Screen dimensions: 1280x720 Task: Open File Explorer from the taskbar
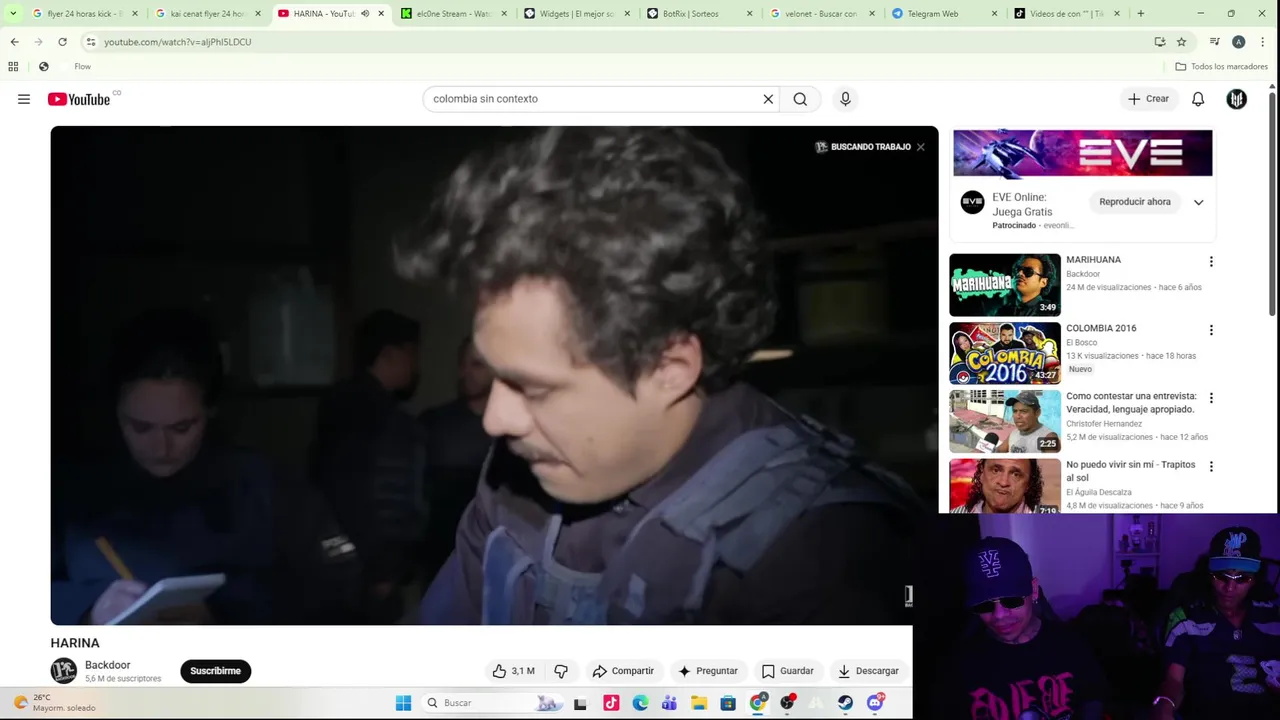click(x=699, y=703)
